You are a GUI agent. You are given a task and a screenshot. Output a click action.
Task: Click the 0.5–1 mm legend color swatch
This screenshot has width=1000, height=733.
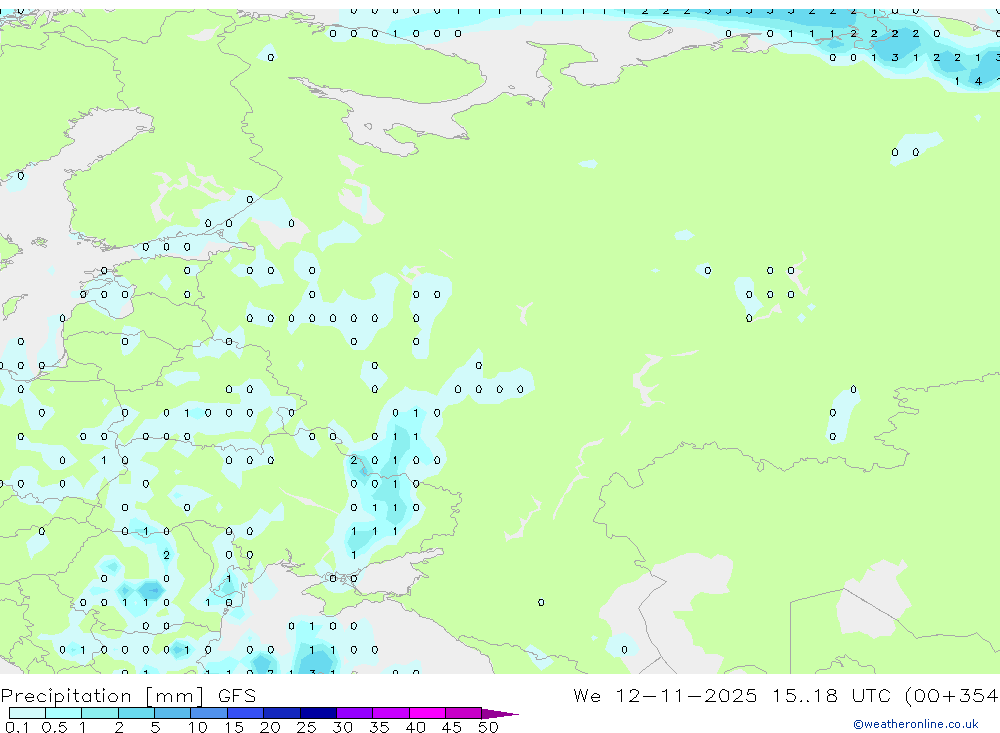pos(64,713)
